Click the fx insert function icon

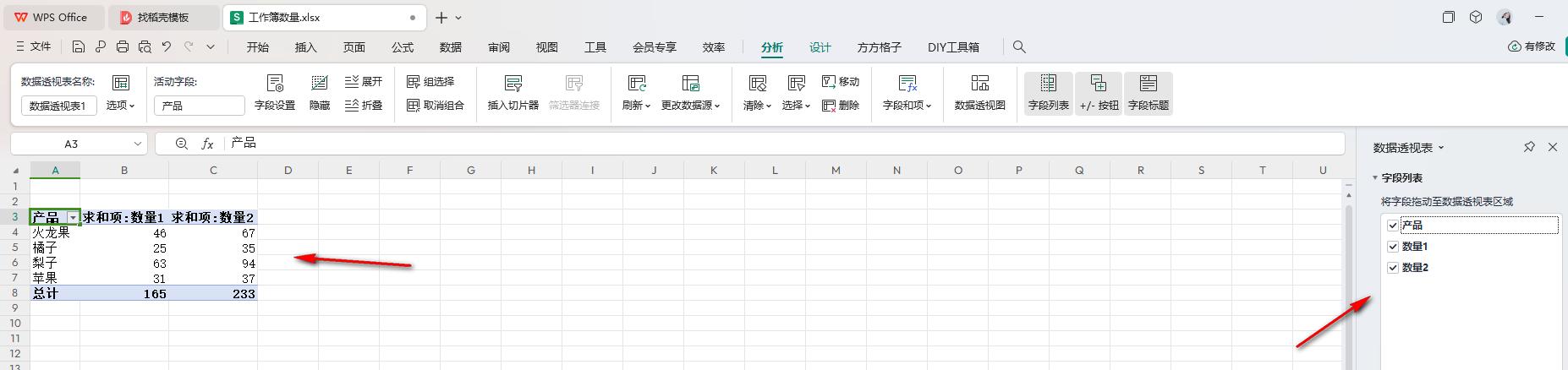(x=207, y=144)
